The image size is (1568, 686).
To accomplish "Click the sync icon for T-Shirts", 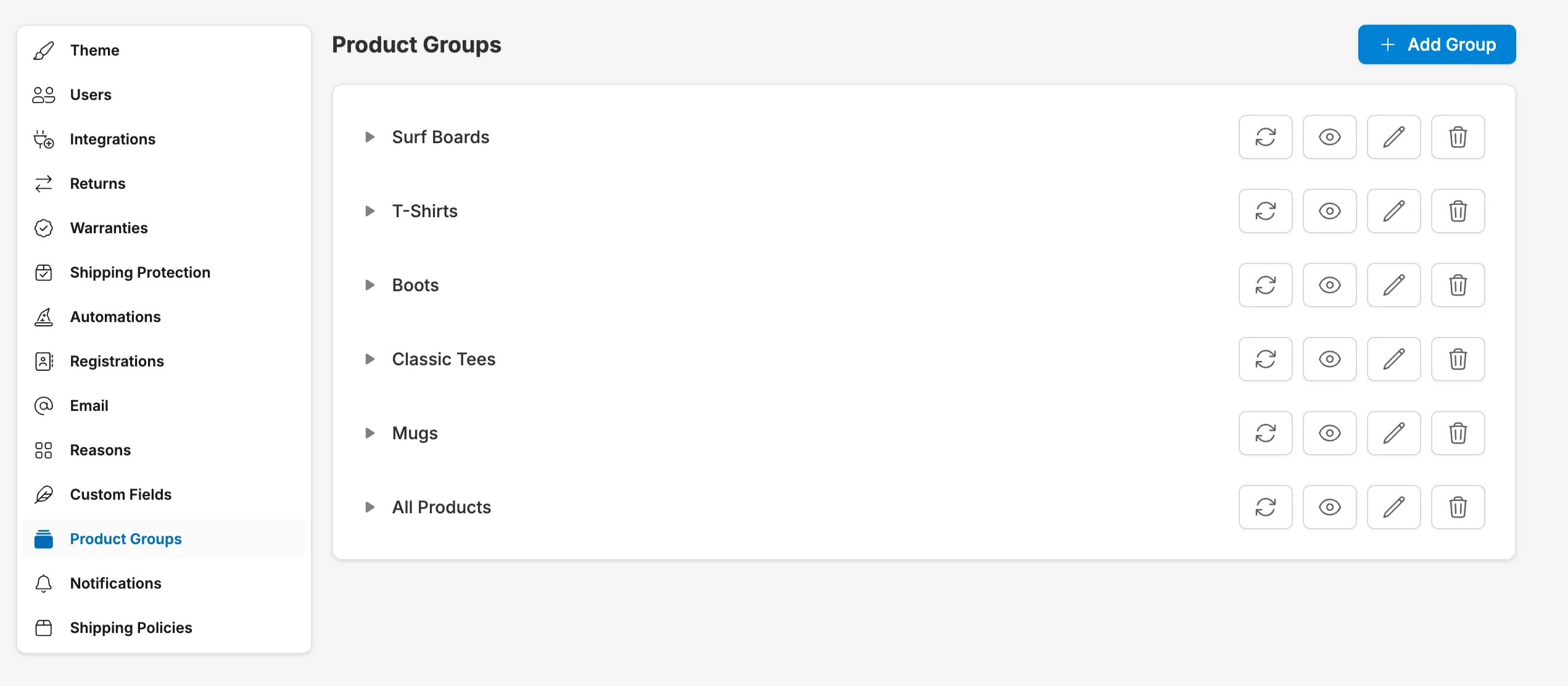I will pyautogui.click(x=1266, y=210).
